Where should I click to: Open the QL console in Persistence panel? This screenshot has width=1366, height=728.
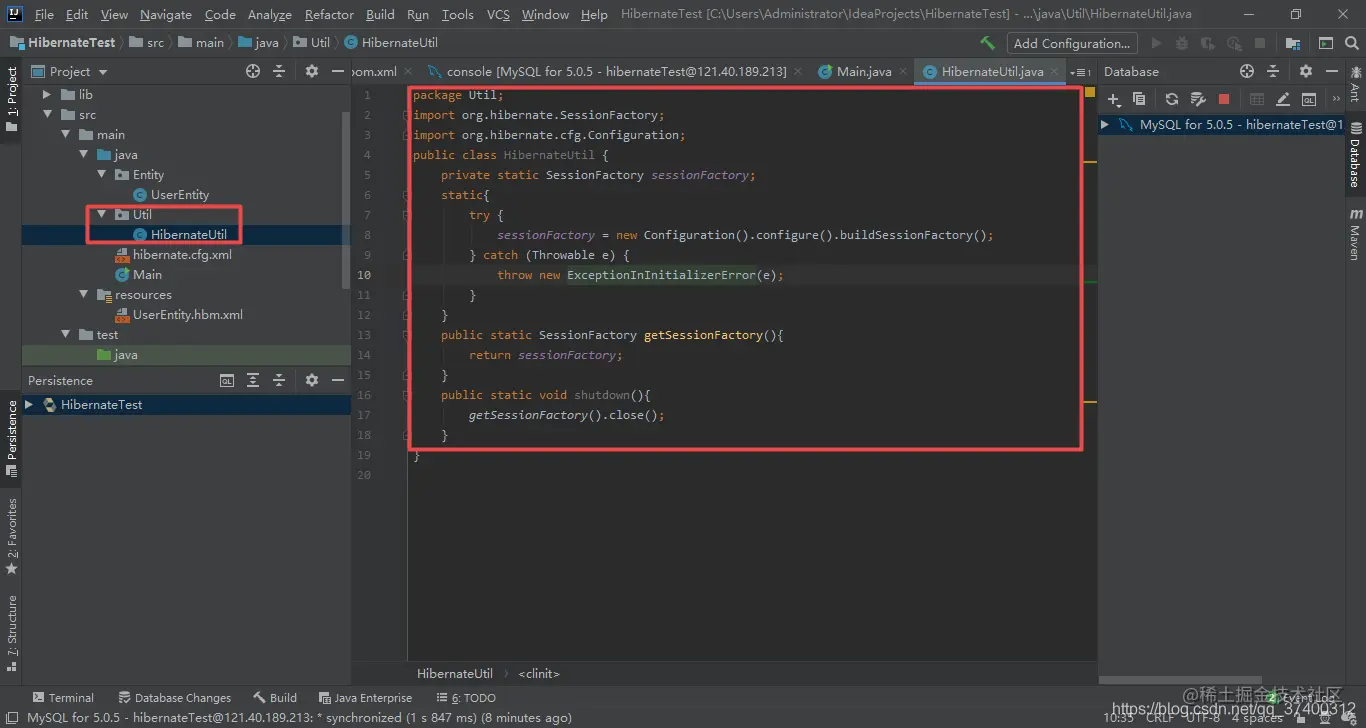tap(227, 380)
